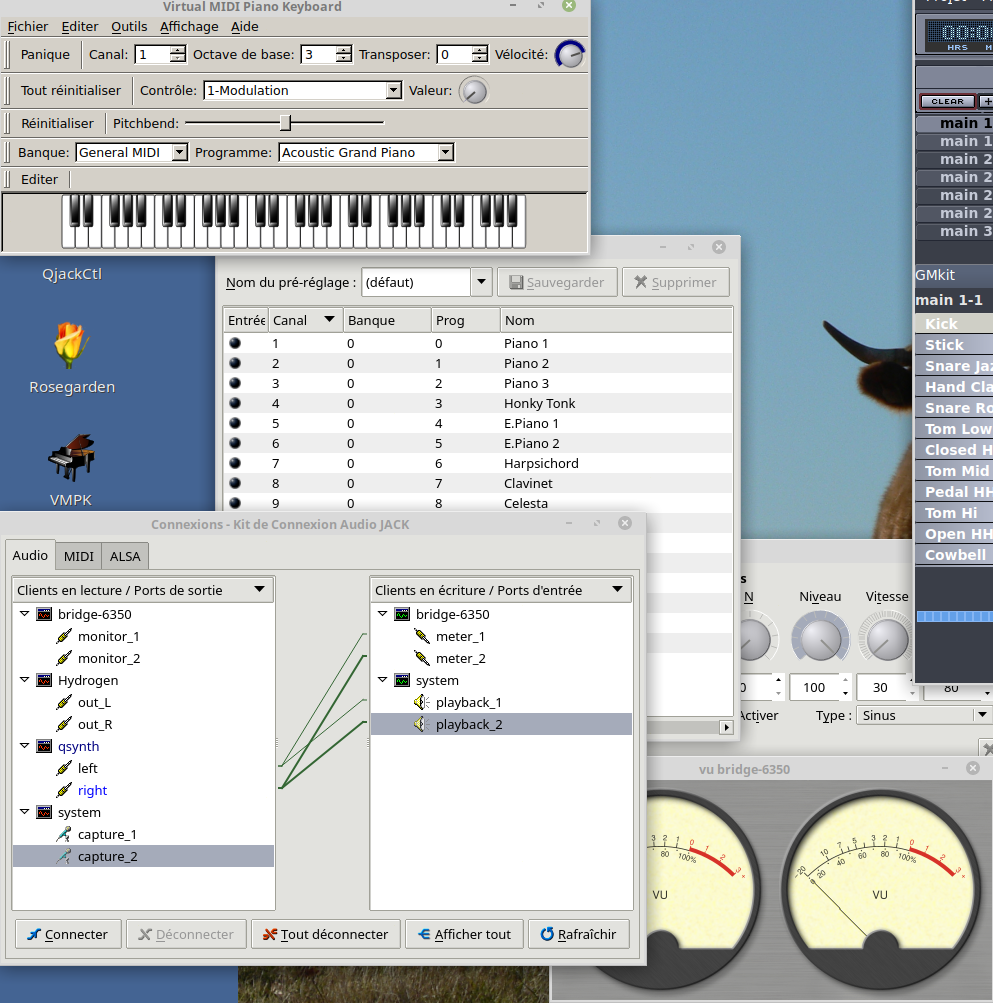Viewport: 993px width, 1003px height.
Task: Collapse system in output ports list
Action: [24, 811]
